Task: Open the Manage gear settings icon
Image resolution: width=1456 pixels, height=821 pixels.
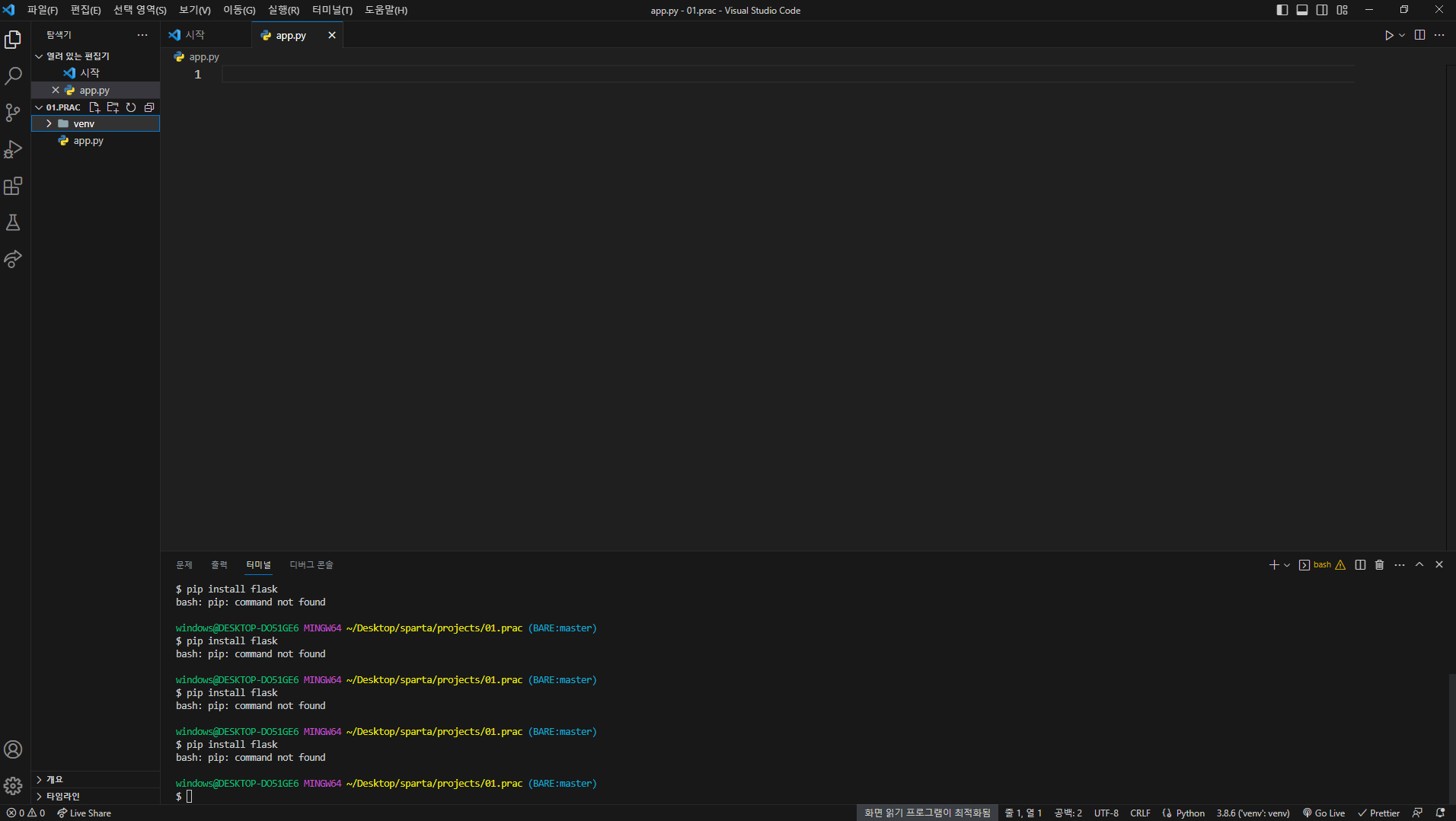Action: click(x=13, y=786)
